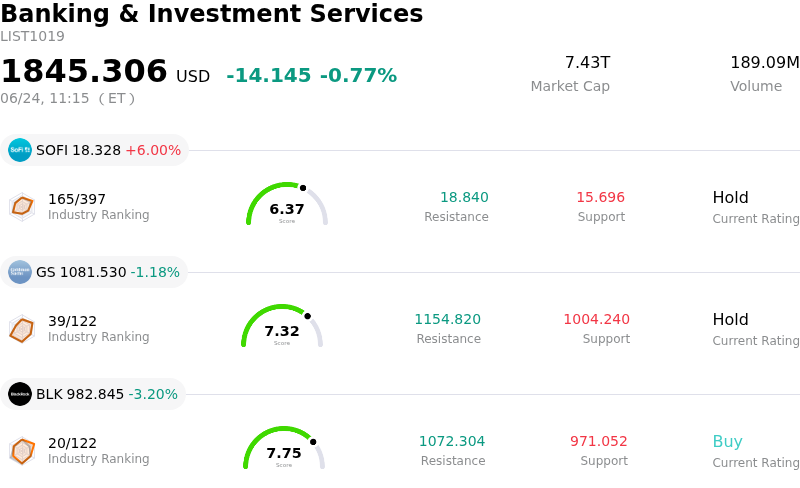
Task: Select GS support value 1004.240
Action: pos(596,319)
